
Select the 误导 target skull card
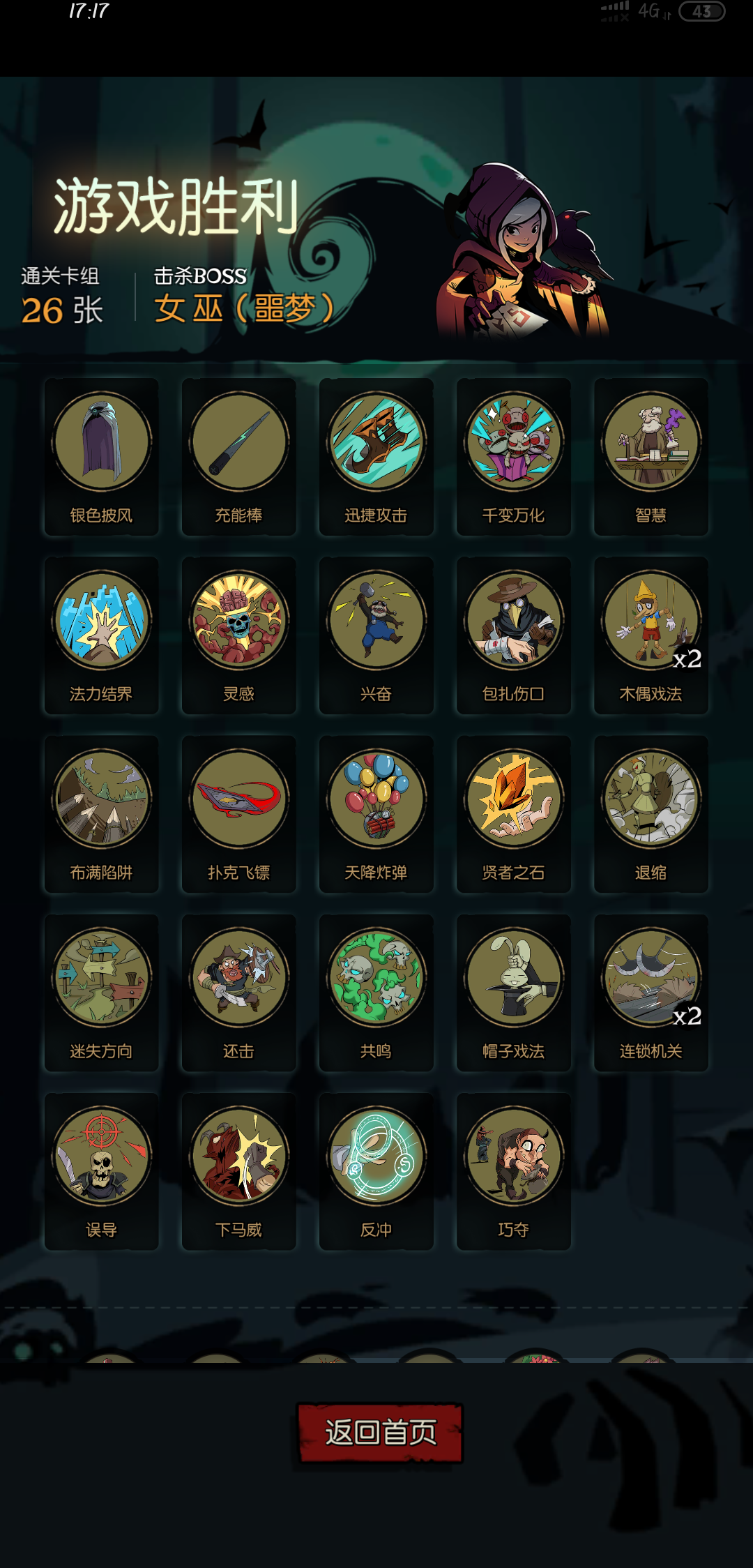coord(102,1171)
